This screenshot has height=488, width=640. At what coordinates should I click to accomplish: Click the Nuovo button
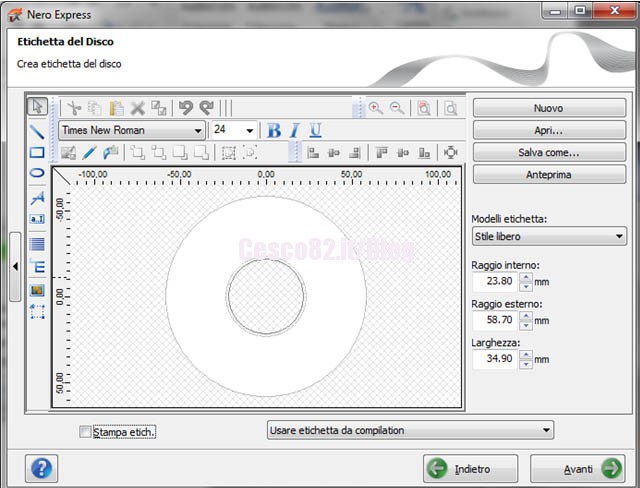[549, 108]
